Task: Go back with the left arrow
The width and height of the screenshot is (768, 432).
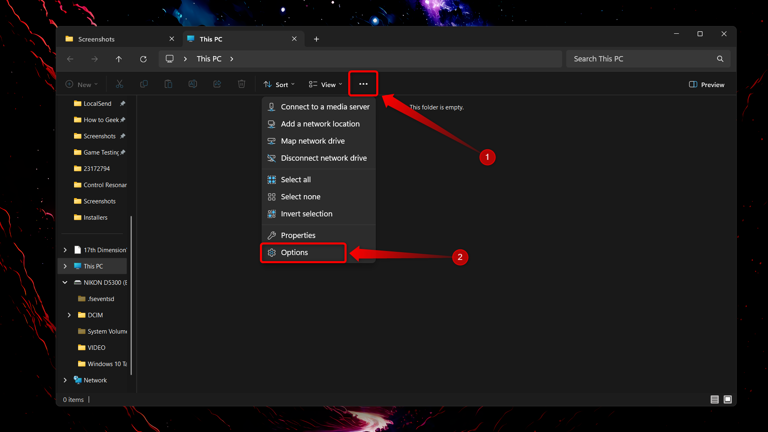Action: [x=70, y=59]
